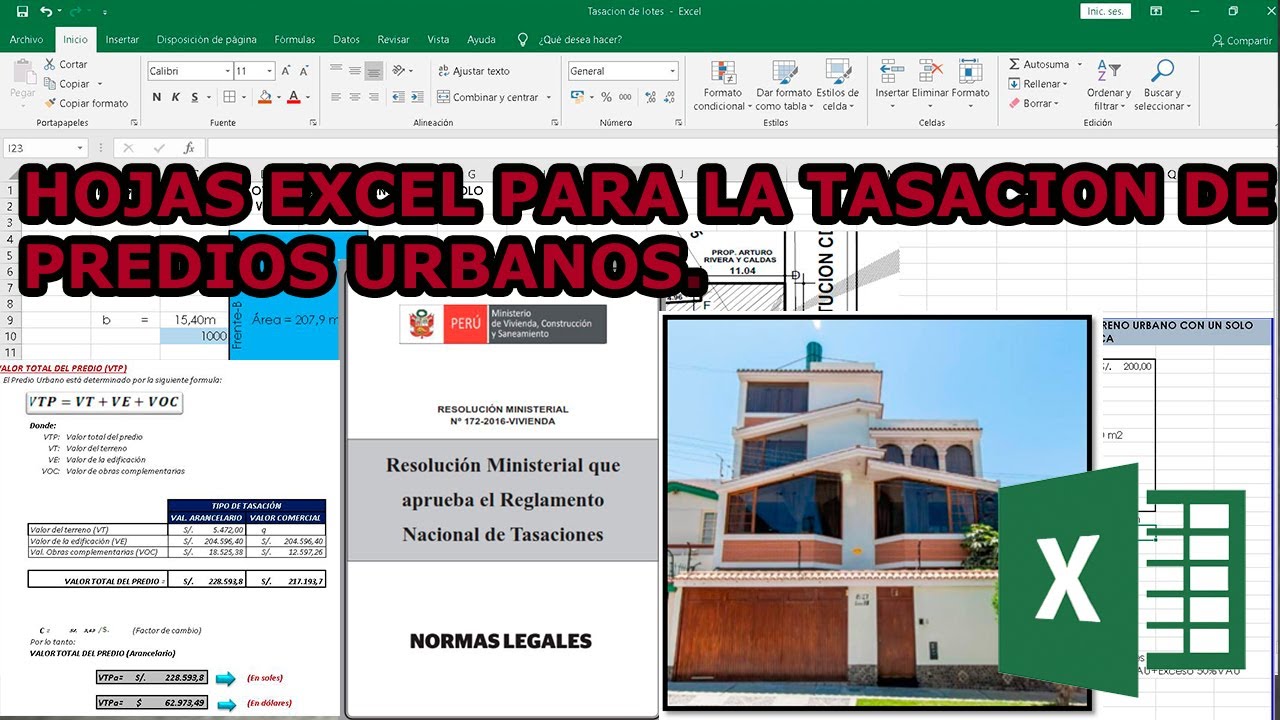Viewport: 1280px width, 720px height.
Task: Toggle underline (S) formatting
Action: 194,97
